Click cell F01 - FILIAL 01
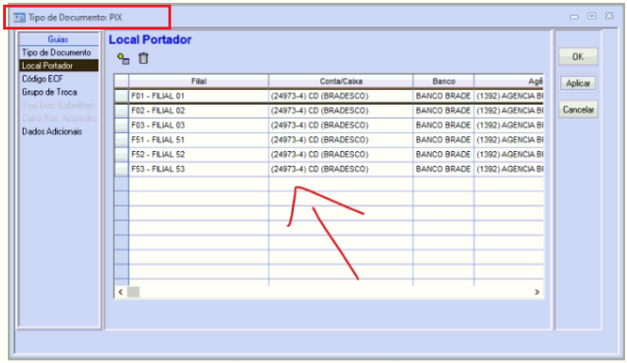This screenshot has width=627, height=363. point(199,96)
